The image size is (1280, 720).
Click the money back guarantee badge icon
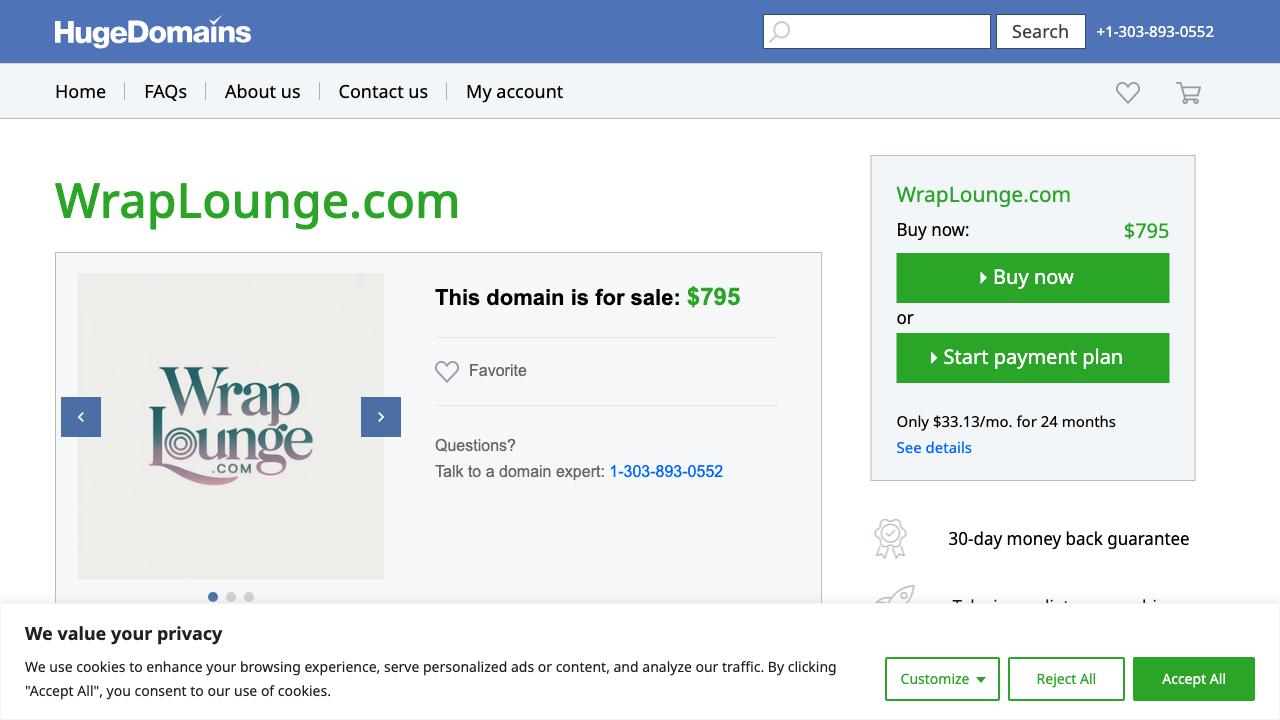coord(890,538)
